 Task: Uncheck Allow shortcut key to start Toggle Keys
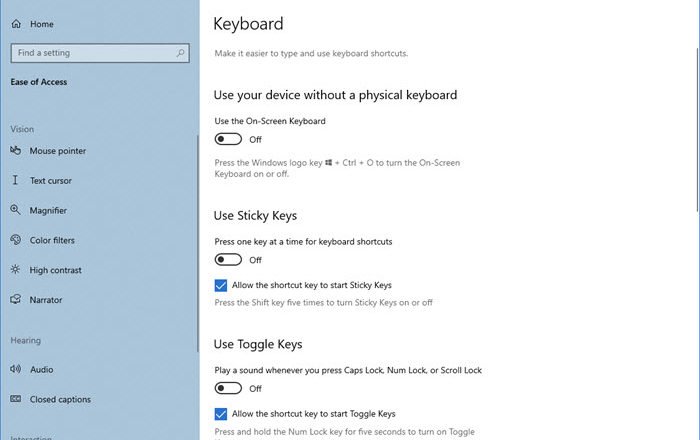pyautogui.click(x=221, y=413)
